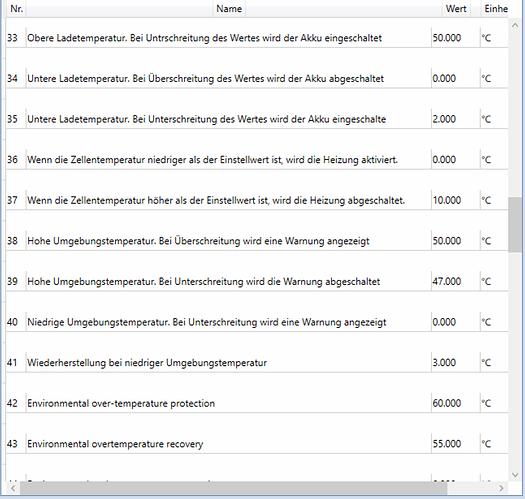Click the scroll down arrow of vertical scrollbar
This screenshot has width=525, height=499.
[x=515, y=475]
